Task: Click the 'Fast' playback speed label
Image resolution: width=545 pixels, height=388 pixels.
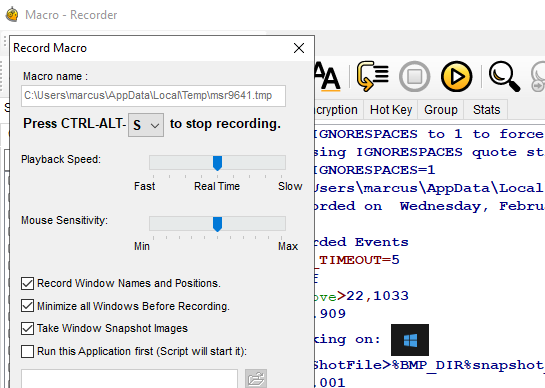Action: click(145, 186)
